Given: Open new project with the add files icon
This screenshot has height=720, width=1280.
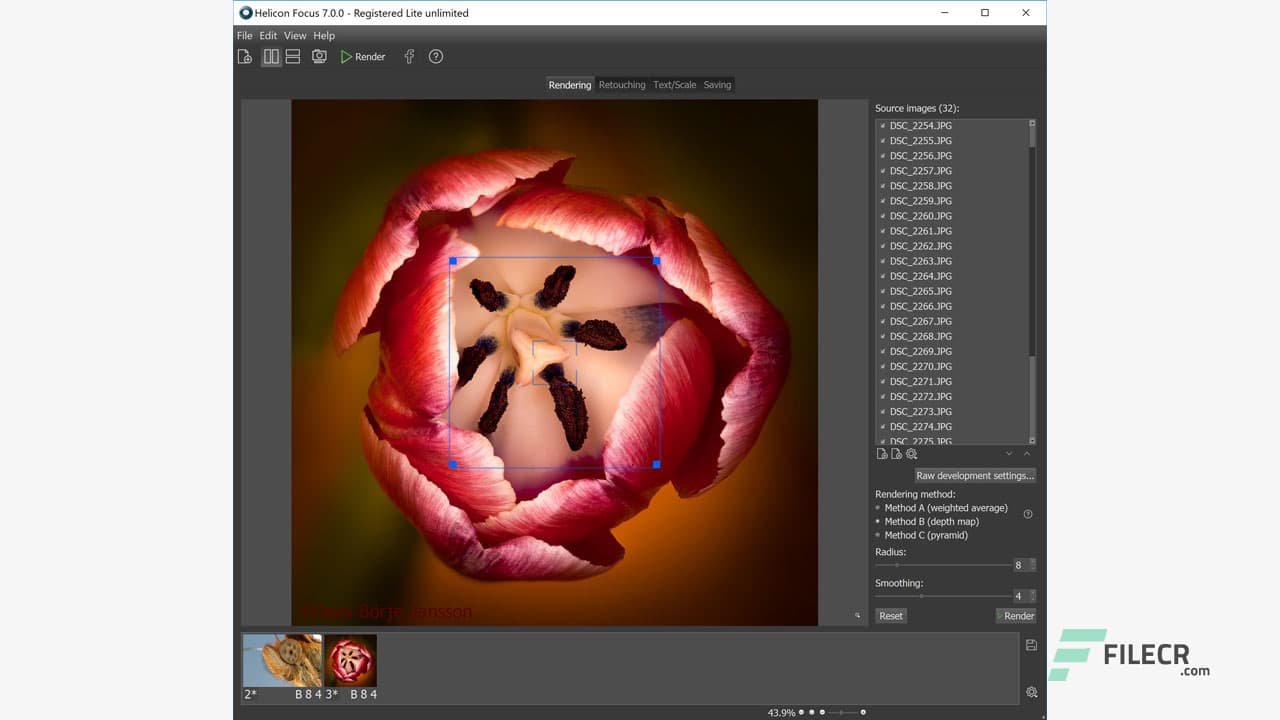Looking at the screenshot, I should (244, 56).
